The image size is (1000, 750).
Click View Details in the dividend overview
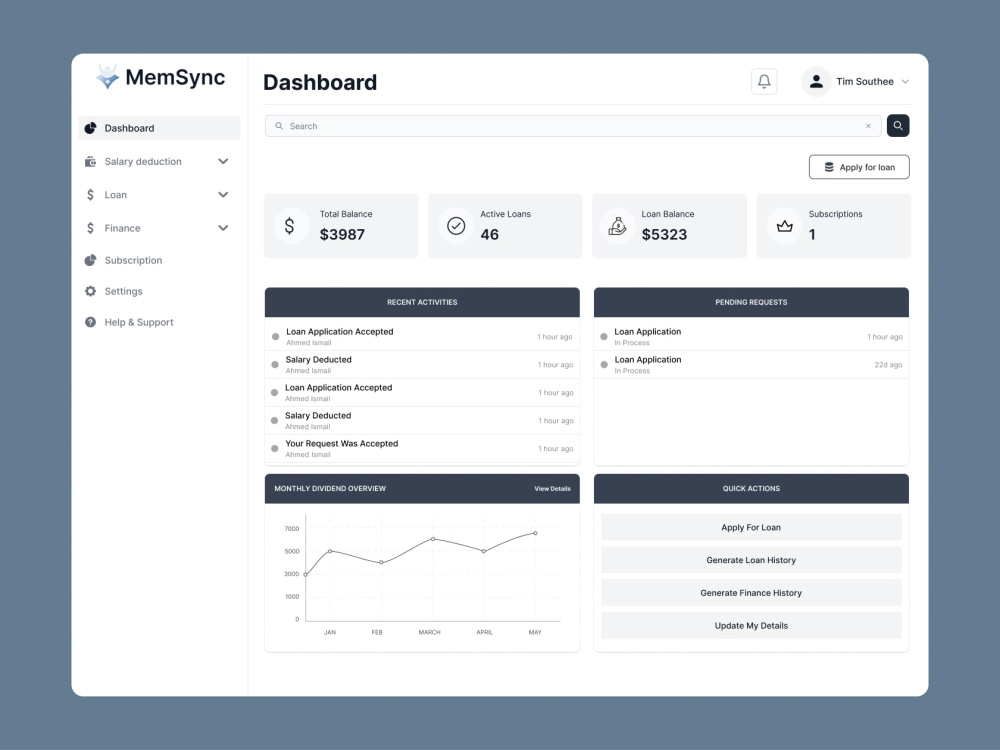[x=552, y=489]
